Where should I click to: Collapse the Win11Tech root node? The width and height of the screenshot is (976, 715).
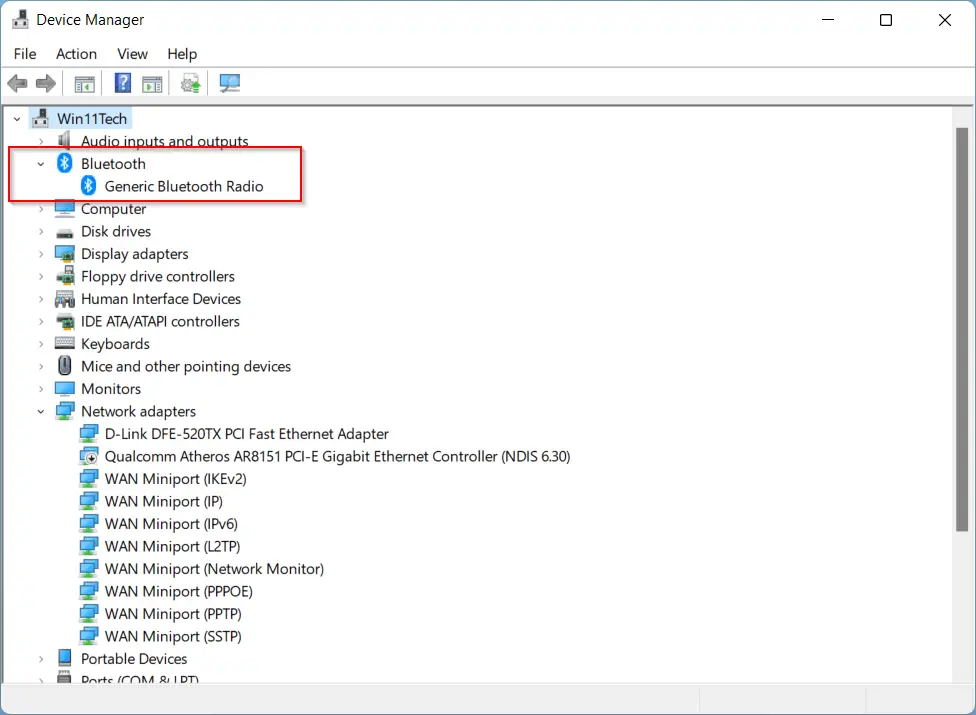tap(17, 119)
